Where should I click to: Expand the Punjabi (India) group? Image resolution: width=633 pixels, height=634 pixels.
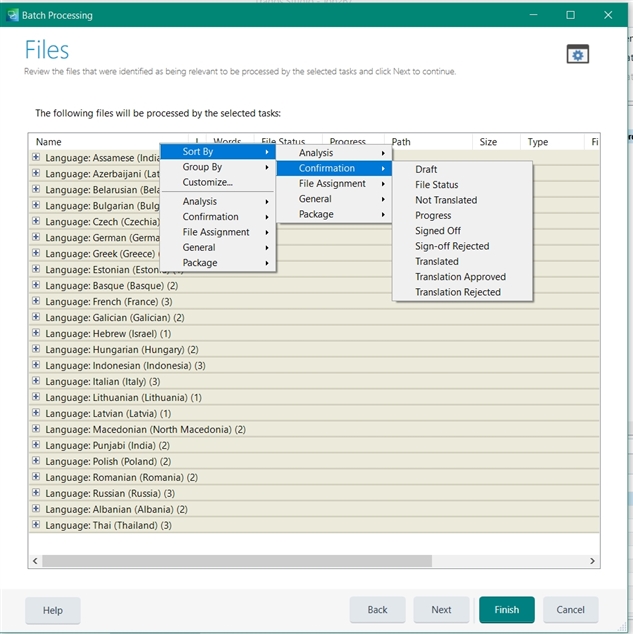(x=36, y=444)
